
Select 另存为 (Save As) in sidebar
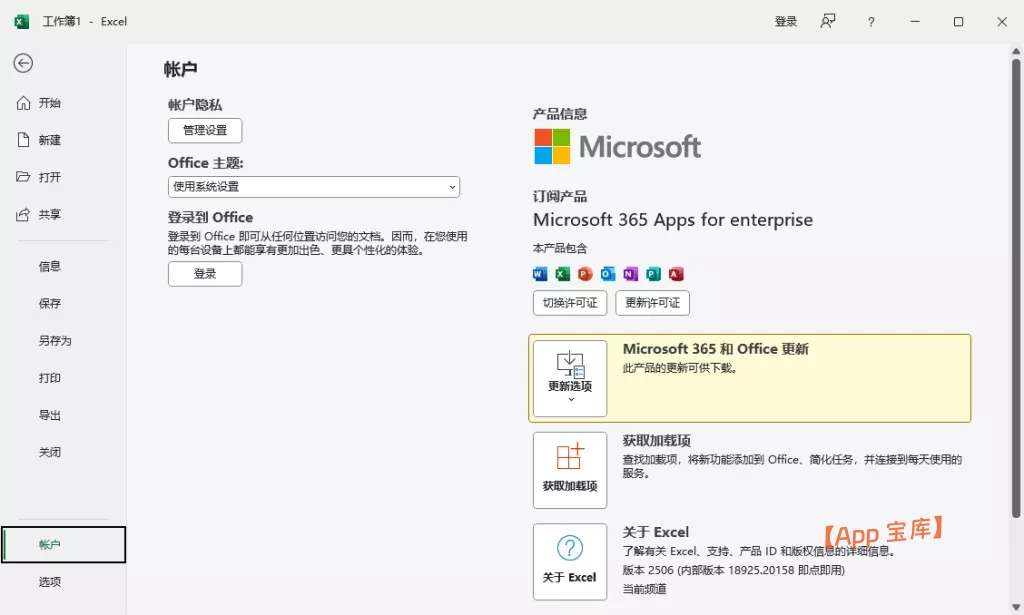pyautogui.click(x=55, y=341)
